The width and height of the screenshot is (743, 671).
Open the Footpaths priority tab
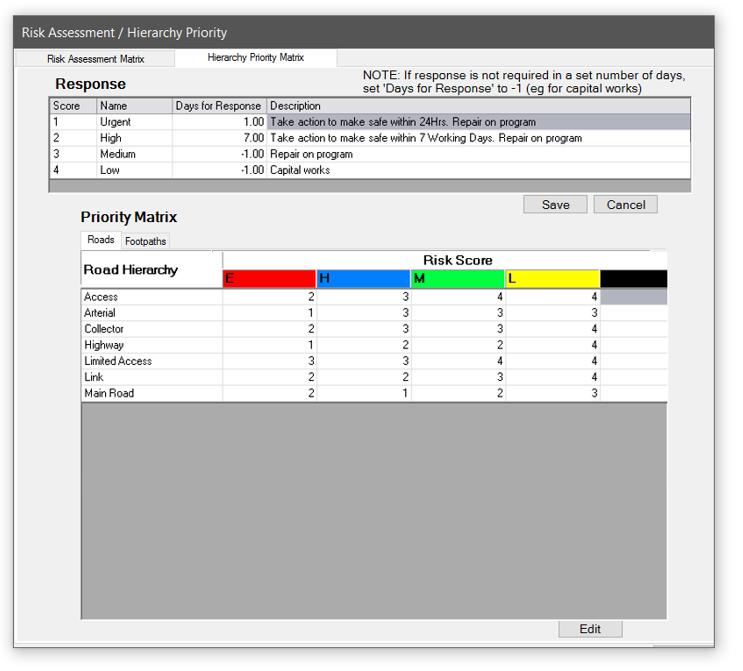146,241
